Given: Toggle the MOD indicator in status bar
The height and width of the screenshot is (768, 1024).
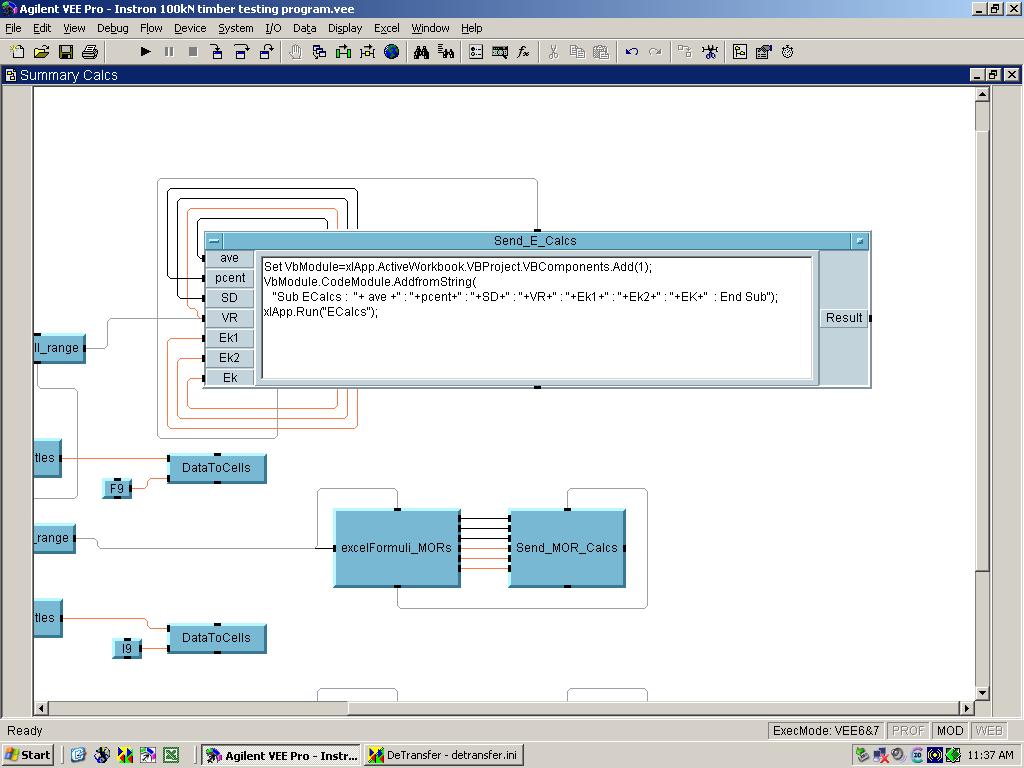Looking at the screenshot, I should [x=949, y=731].
